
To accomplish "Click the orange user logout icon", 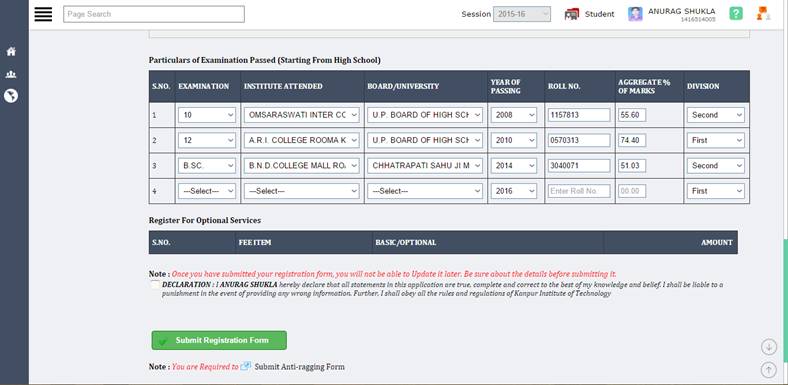I will point(763,14).
